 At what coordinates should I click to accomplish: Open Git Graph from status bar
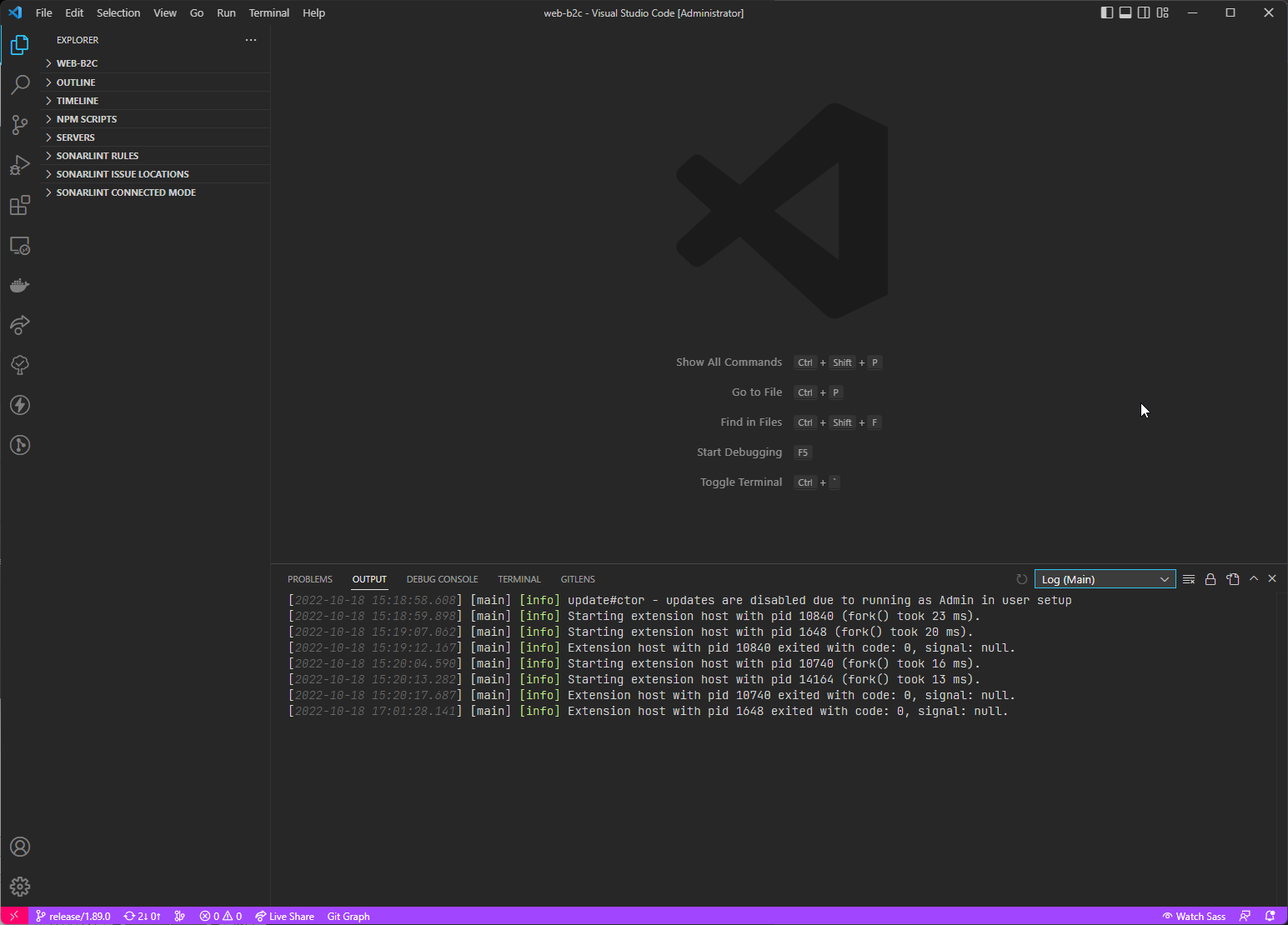[348, 916]
